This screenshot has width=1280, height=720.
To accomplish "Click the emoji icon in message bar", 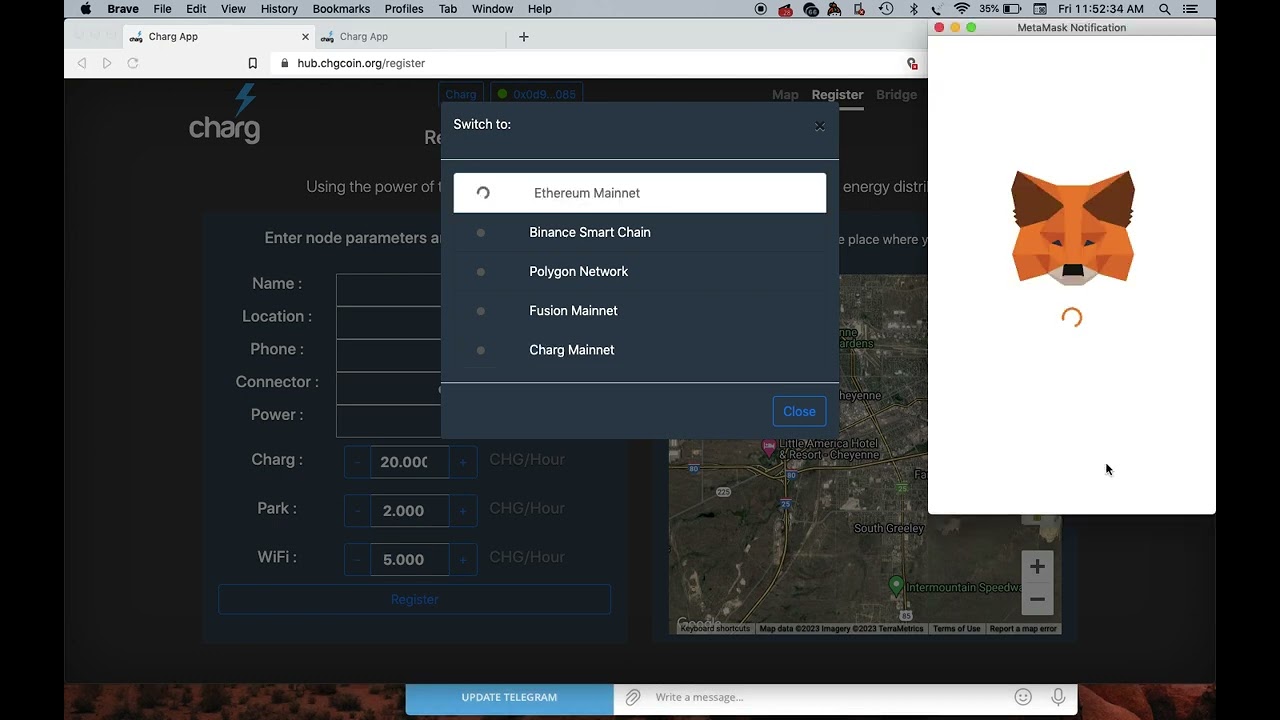I will pos(1023,697).
